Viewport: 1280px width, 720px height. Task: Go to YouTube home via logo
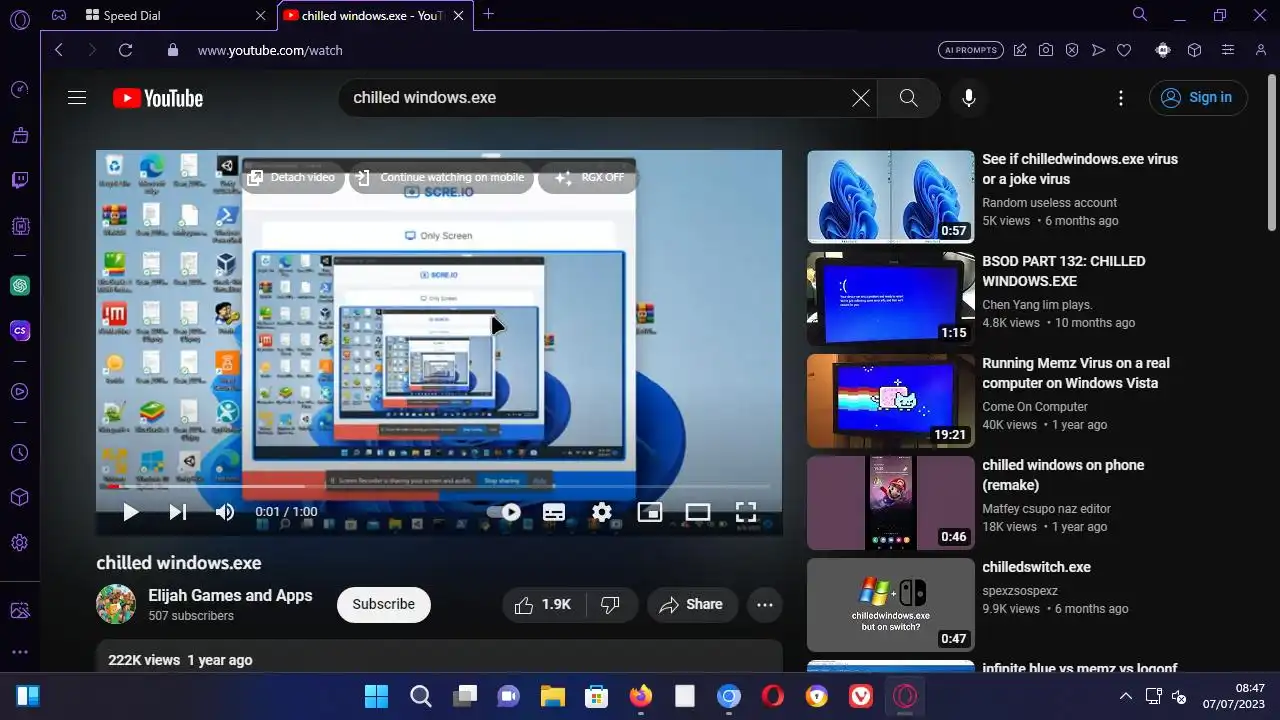click(158, 98)
